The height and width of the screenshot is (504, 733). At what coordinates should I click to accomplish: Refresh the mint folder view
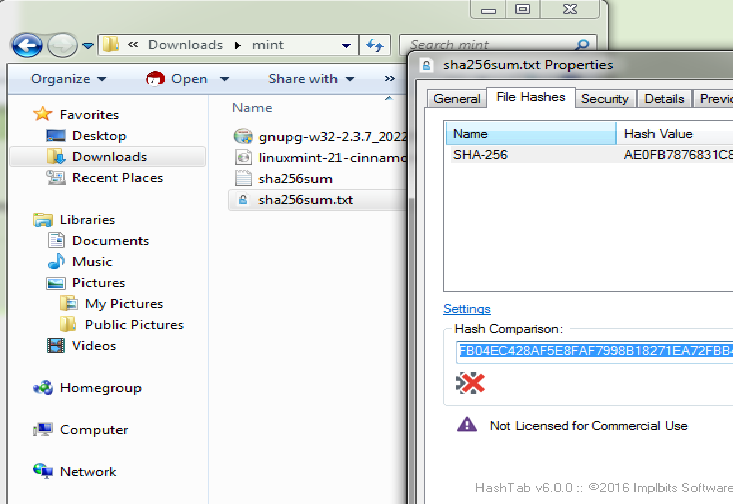pos(374,45)
